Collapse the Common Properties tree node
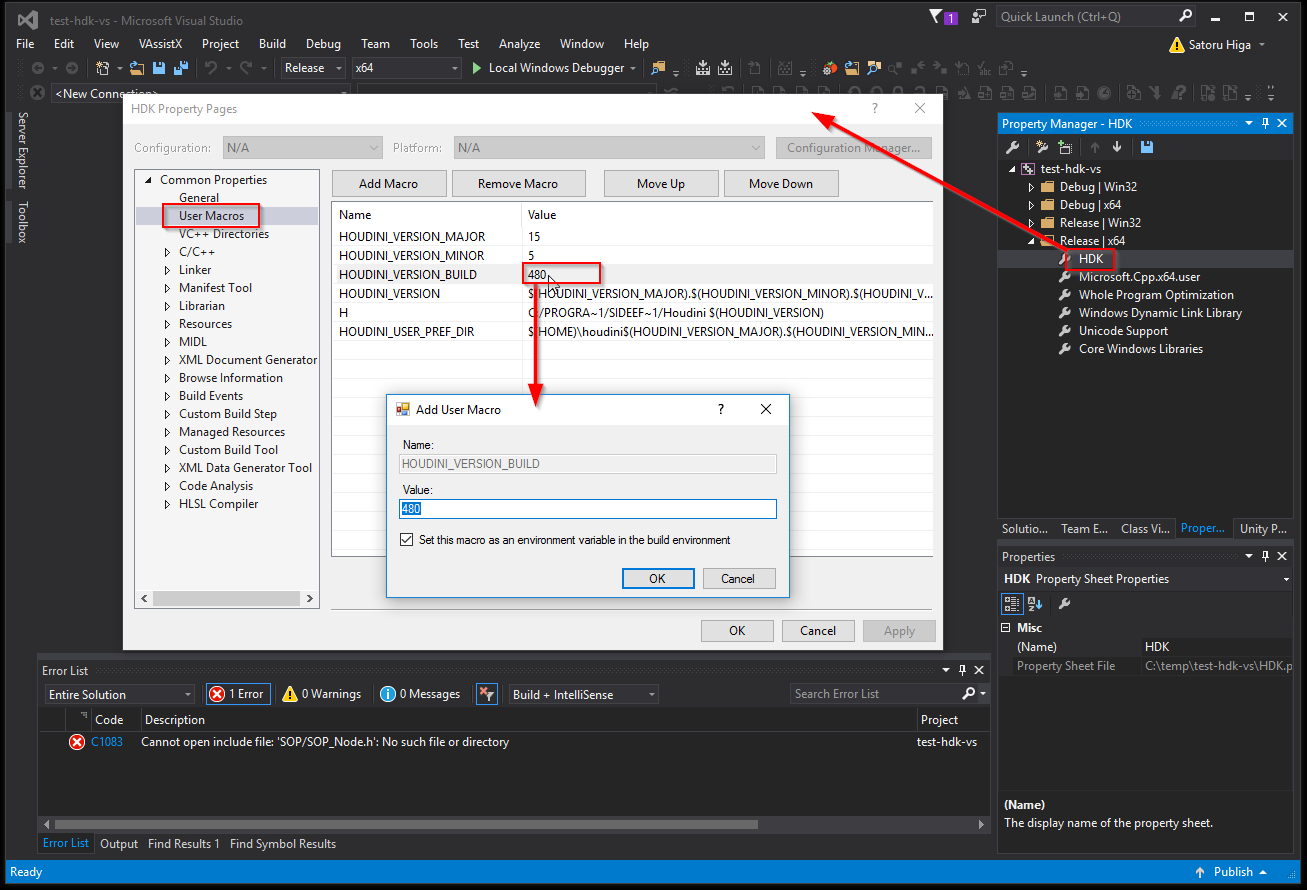 pyautogui.click(x=149, y=180)
